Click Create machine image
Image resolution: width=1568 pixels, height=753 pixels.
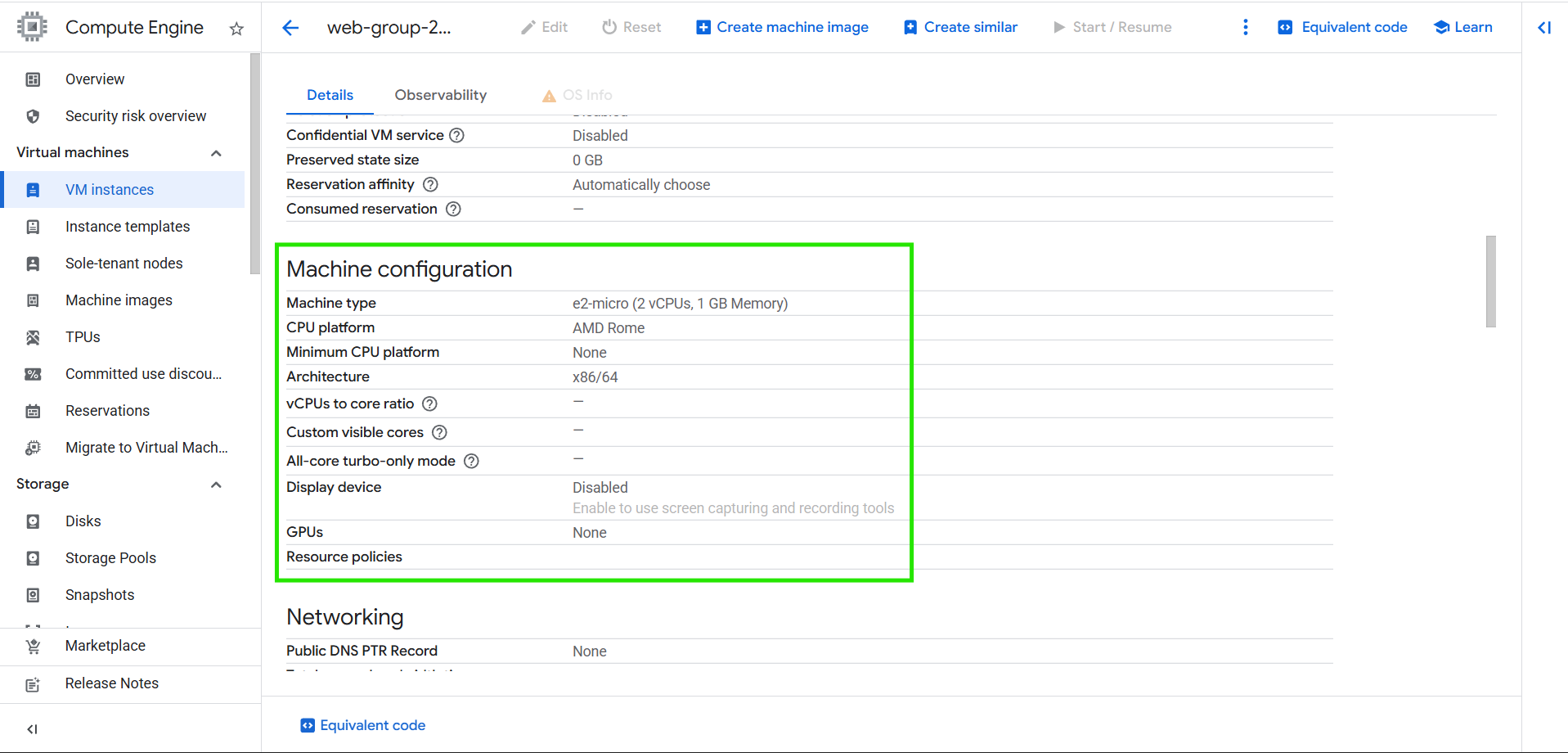coord(782,27)
